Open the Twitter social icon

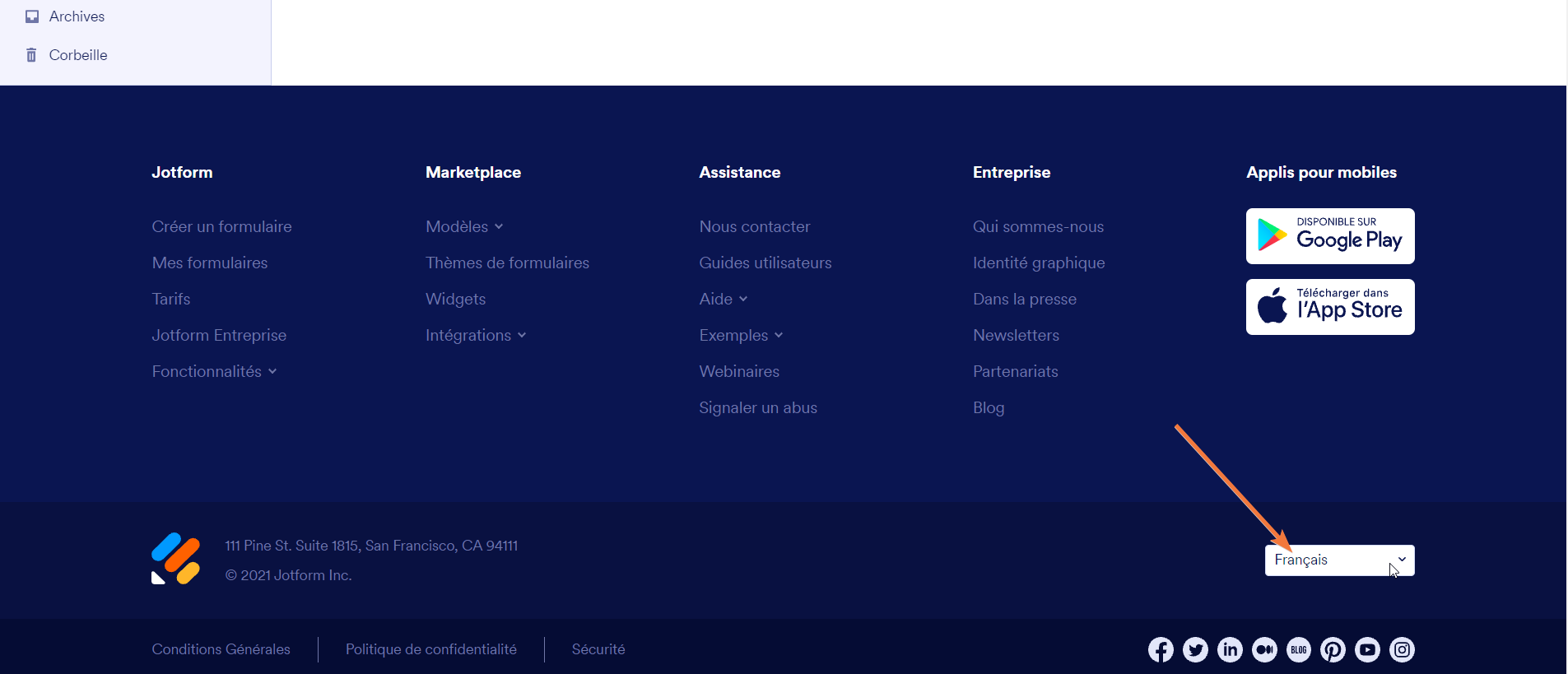coord(1195,650)
